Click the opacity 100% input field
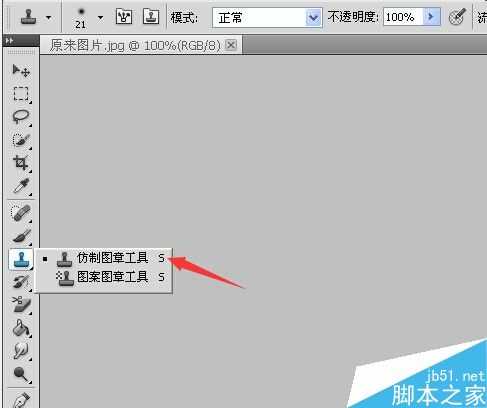Viewport: 487px width, 408px height. [x=403, y=17]
